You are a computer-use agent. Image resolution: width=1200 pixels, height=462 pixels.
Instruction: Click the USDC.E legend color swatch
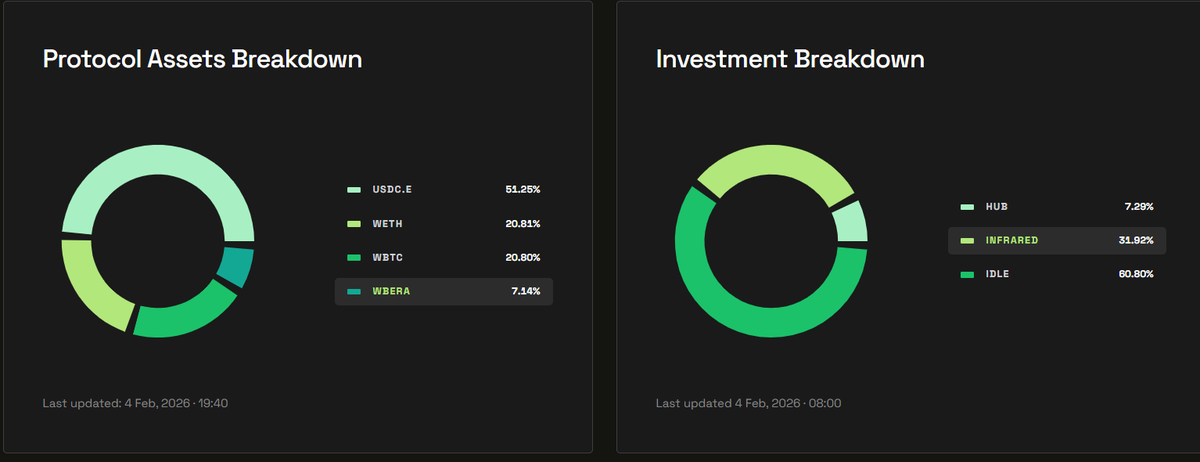click(x=354, y=189)
